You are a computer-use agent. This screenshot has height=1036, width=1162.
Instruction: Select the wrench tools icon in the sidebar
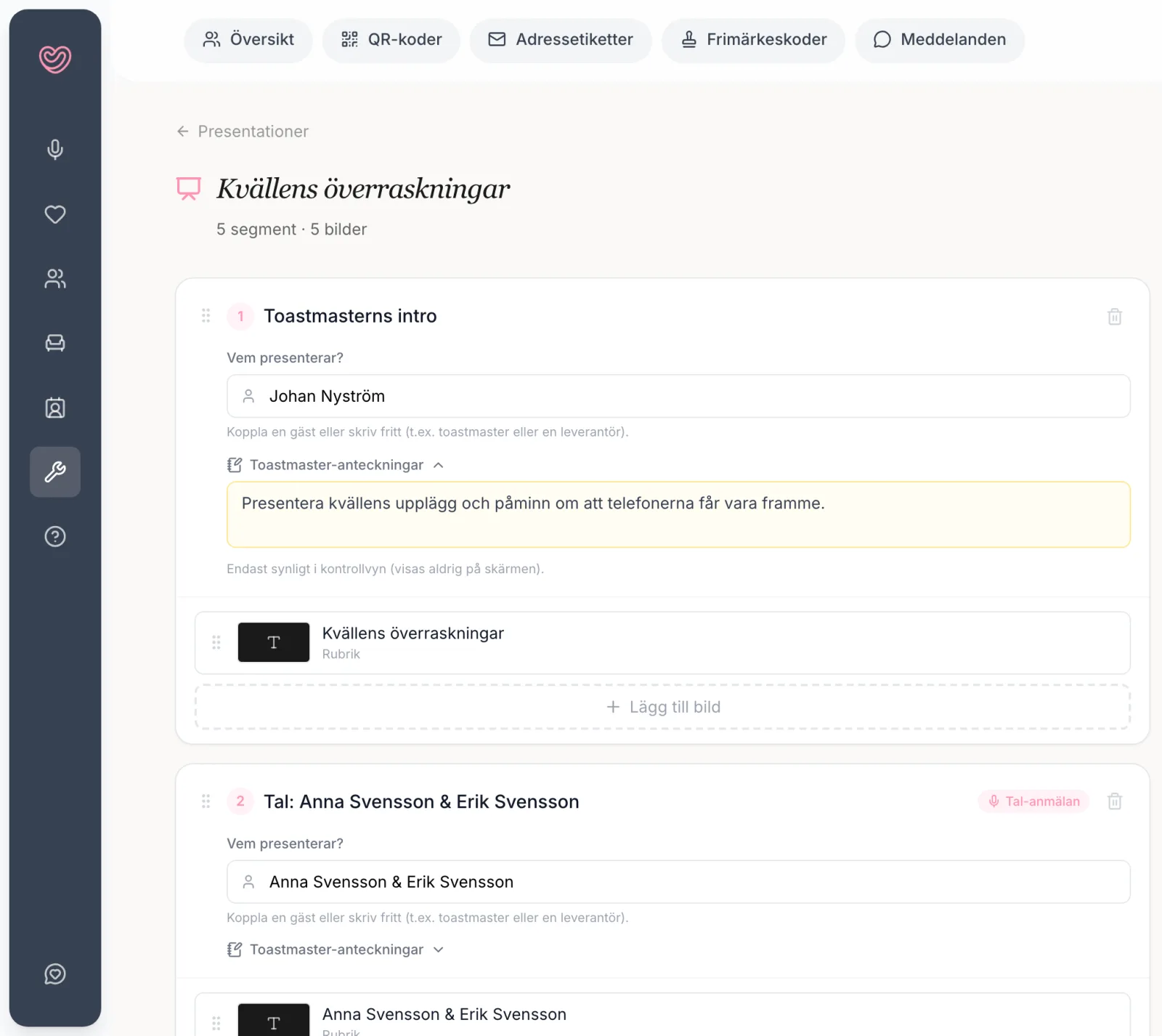(x=55, y=472)
